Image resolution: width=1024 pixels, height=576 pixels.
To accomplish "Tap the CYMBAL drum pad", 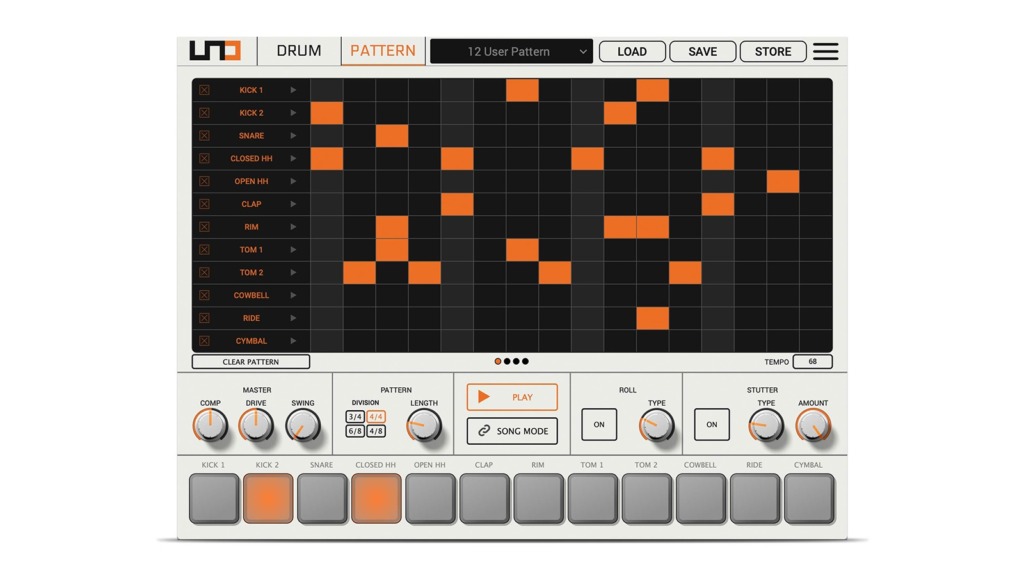I will tap(809, 499).
